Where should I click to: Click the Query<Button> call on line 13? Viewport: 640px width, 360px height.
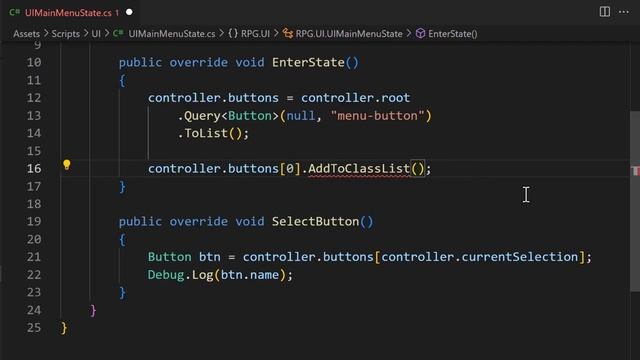228,116
